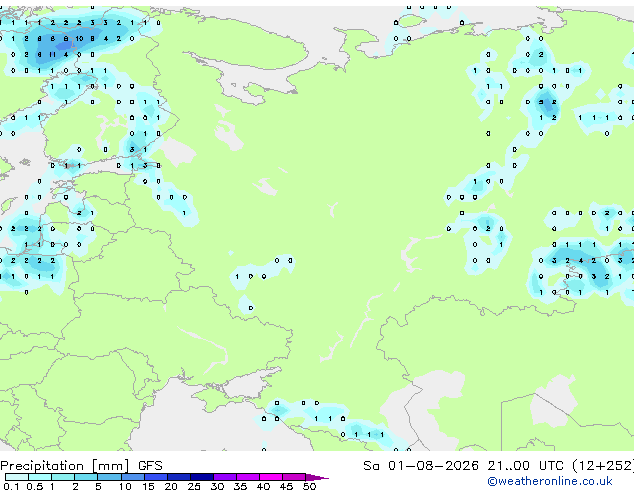Choose legend swatch between 25 and 30
Image resolution: width=634 pixels, height=490 pixels.
point(202,477)
